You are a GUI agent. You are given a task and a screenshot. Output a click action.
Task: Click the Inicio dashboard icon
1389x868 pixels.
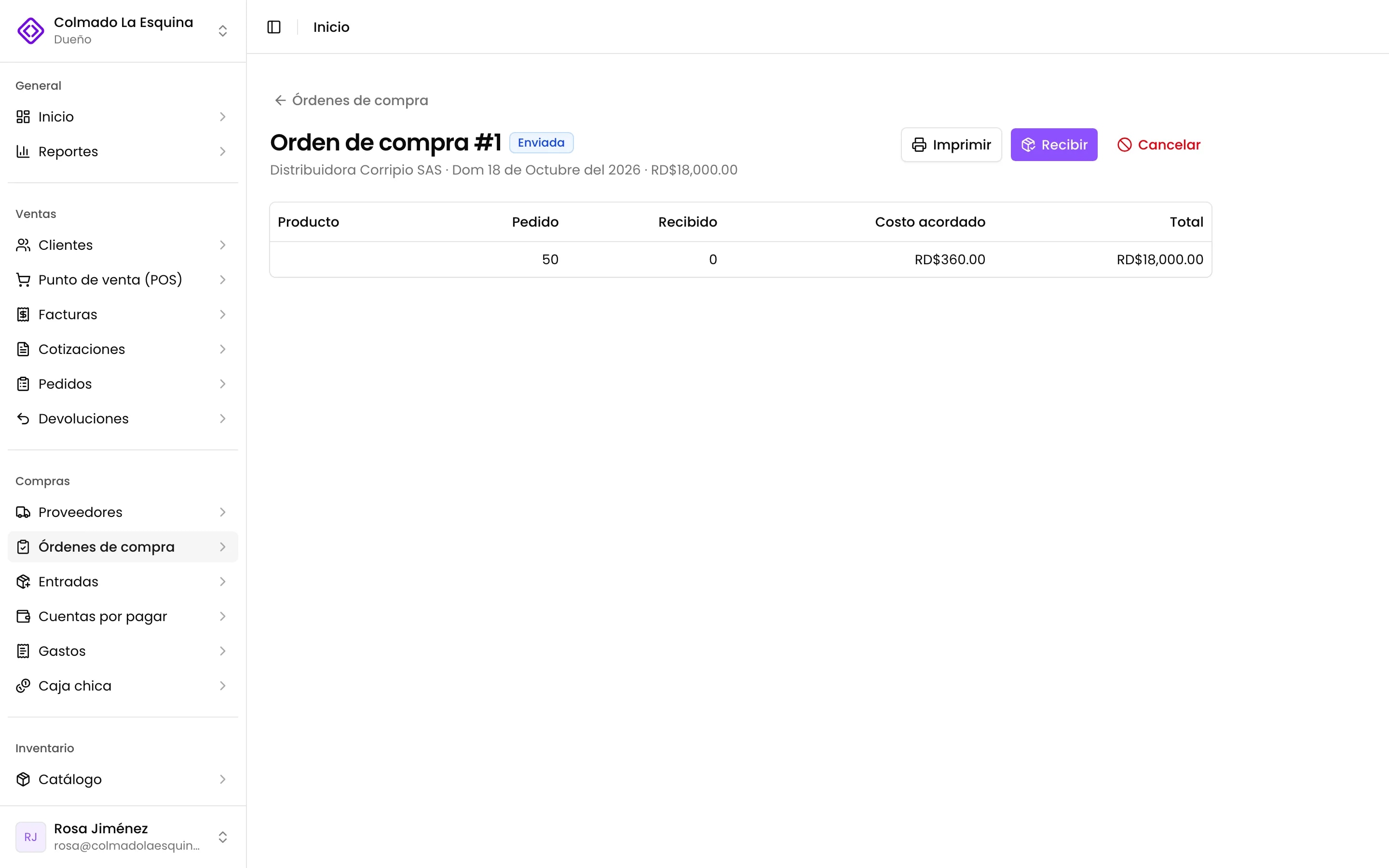[23, 117]
